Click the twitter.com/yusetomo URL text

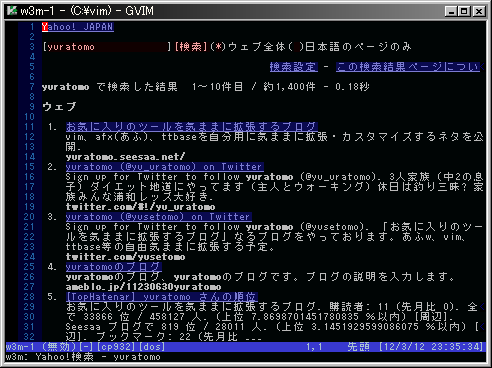(x=125, y=257)
